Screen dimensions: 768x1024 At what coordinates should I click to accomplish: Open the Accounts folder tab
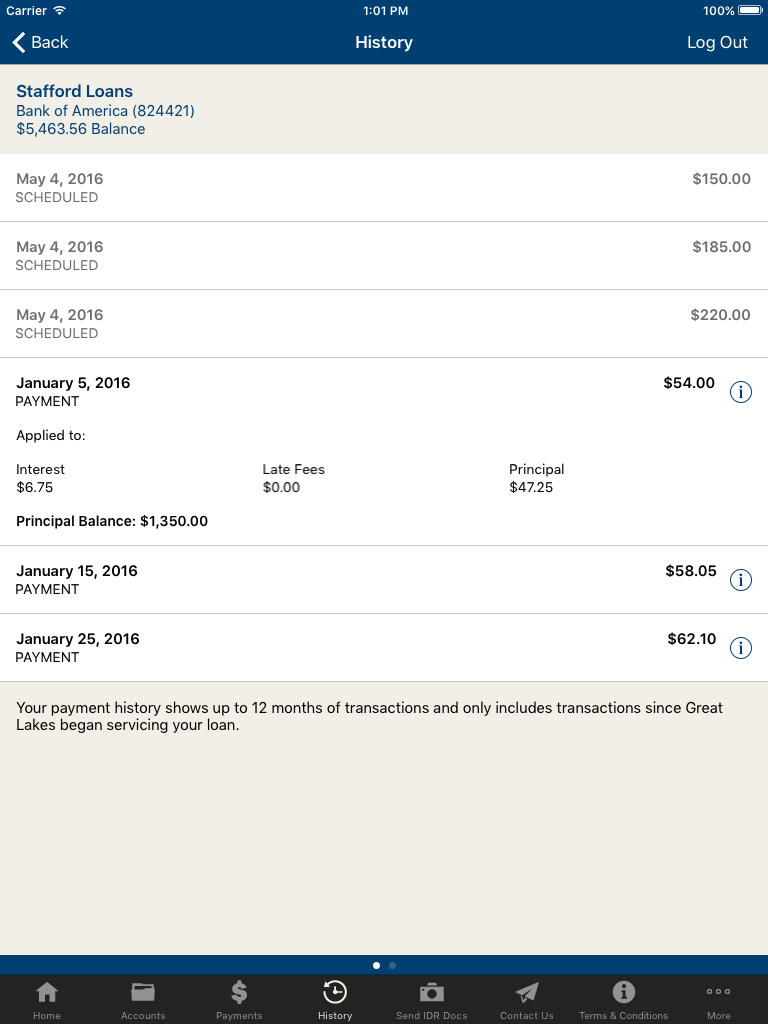pos(143,1000)
